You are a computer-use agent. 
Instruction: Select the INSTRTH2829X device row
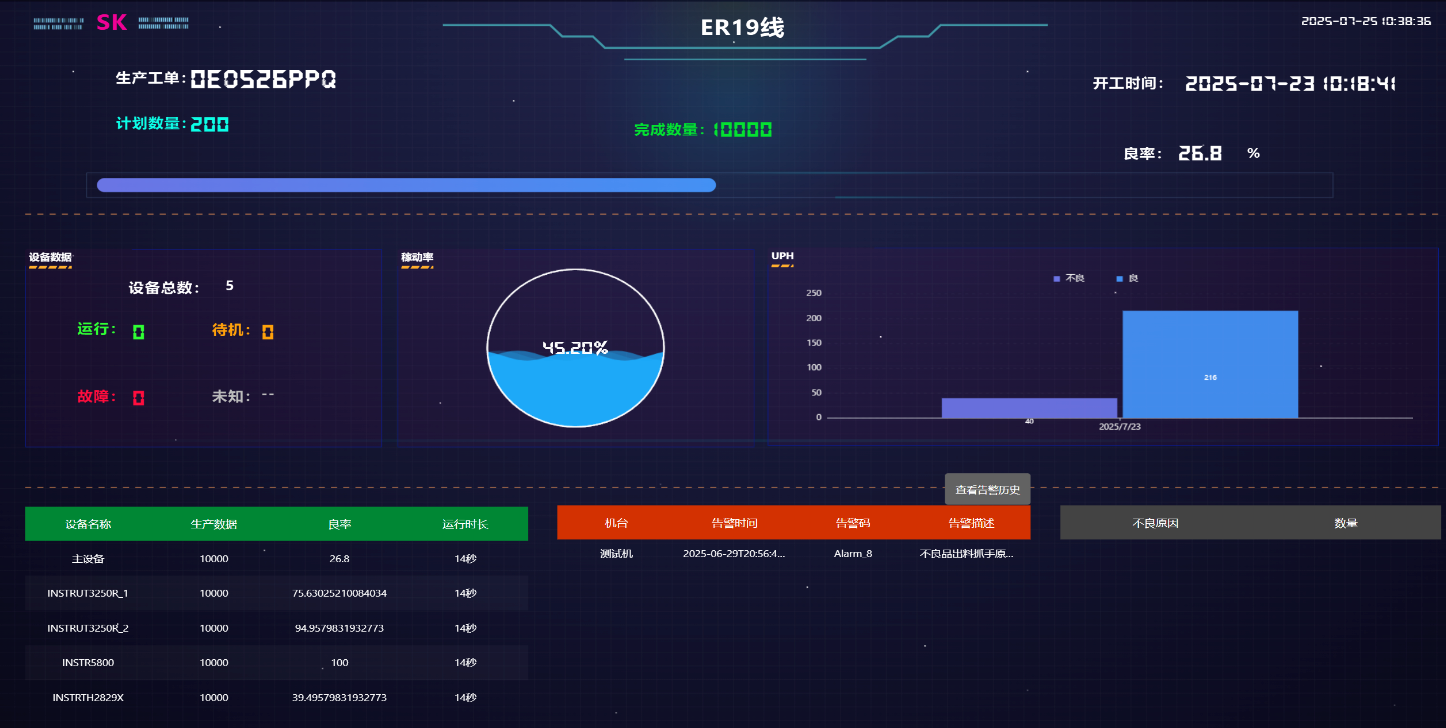[x=276, y=697]
